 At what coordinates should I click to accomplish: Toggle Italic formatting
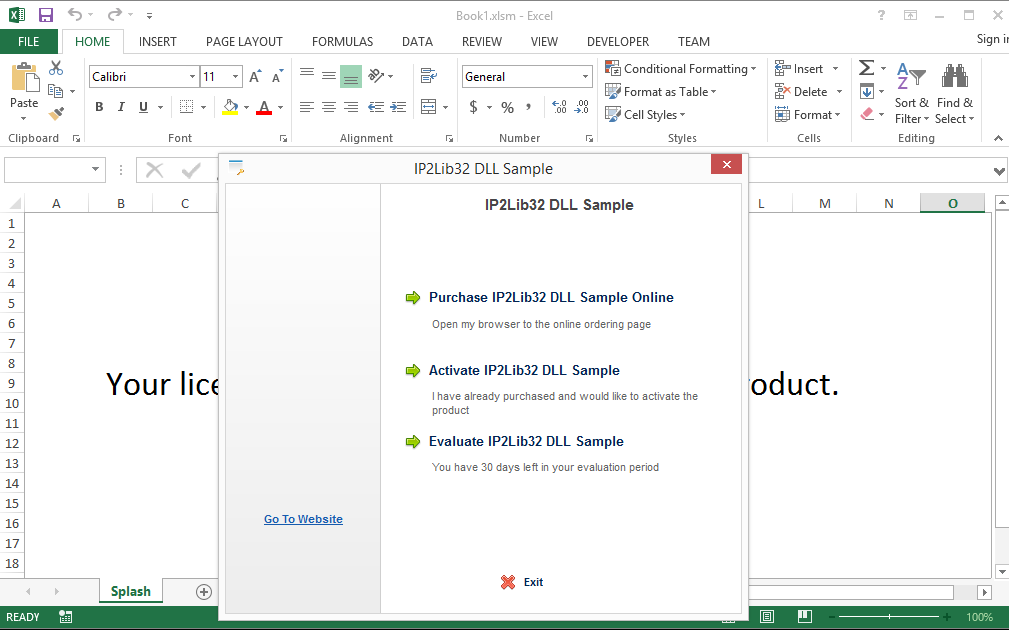pos(121,107)
